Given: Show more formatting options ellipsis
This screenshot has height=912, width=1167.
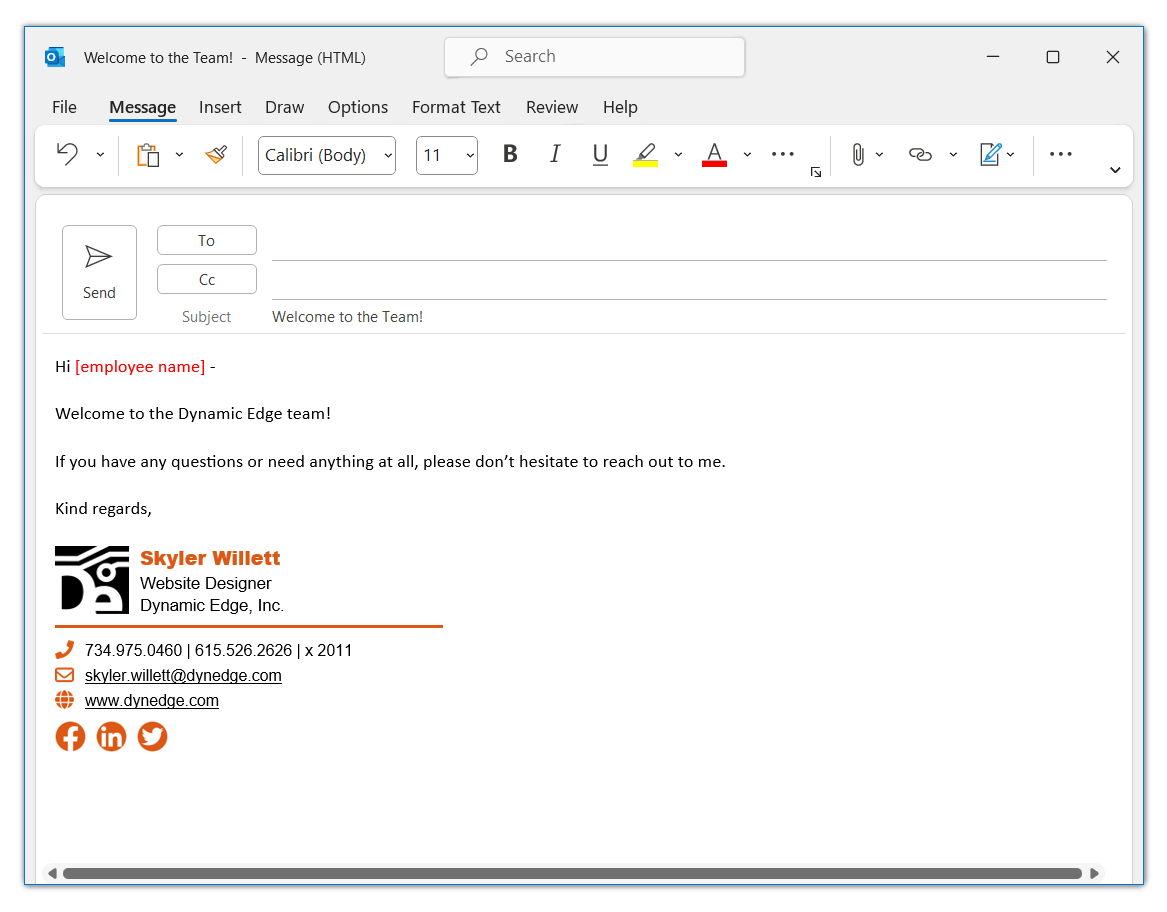Looking at the screenshot, I should click(x=783, y=154).
